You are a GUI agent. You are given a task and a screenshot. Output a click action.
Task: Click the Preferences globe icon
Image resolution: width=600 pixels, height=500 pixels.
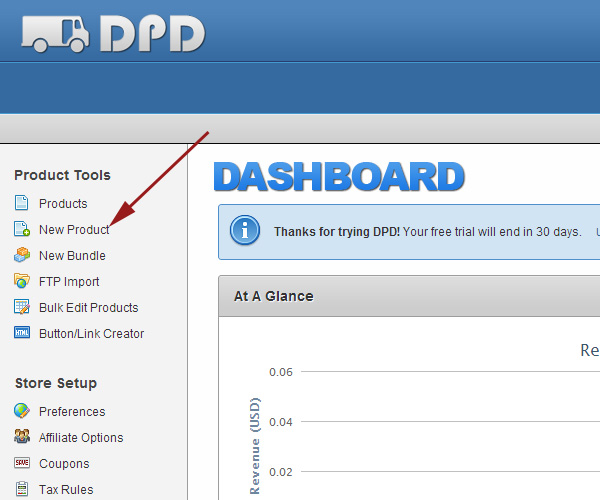pos(22,411)
